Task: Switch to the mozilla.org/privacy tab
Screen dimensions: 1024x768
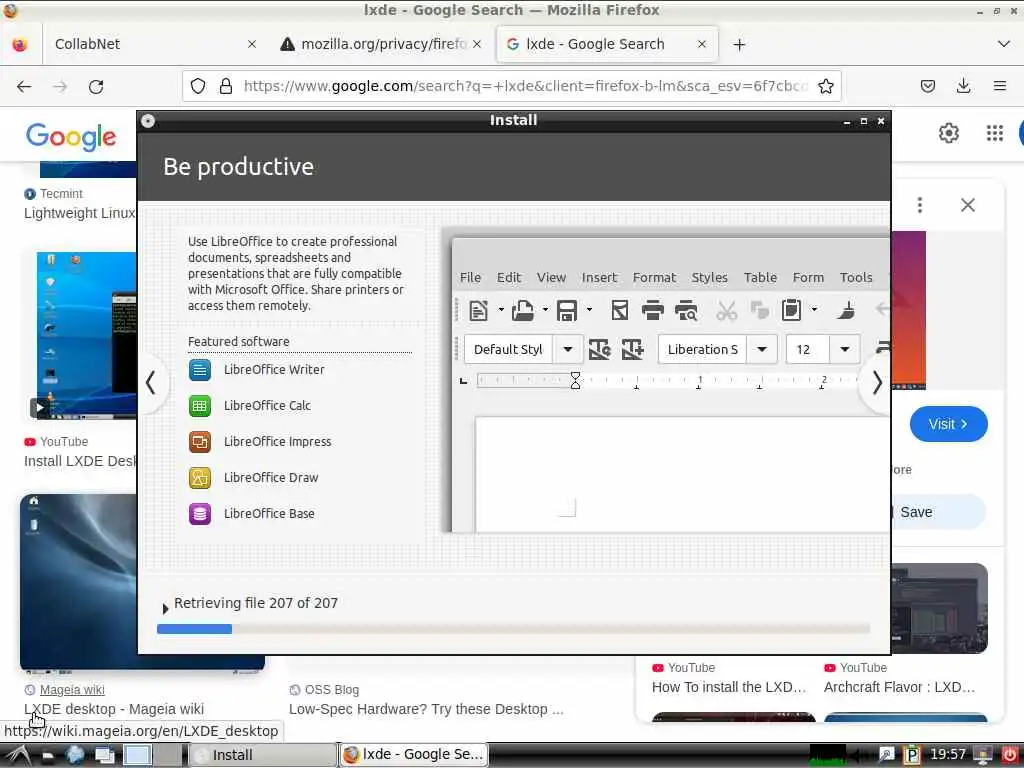Action: pos(383,44)
